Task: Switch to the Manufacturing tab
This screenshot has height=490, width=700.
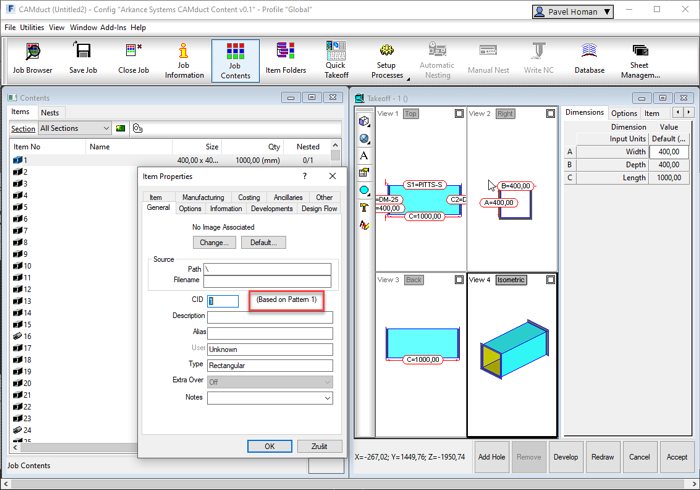Action: pos(203,198)
